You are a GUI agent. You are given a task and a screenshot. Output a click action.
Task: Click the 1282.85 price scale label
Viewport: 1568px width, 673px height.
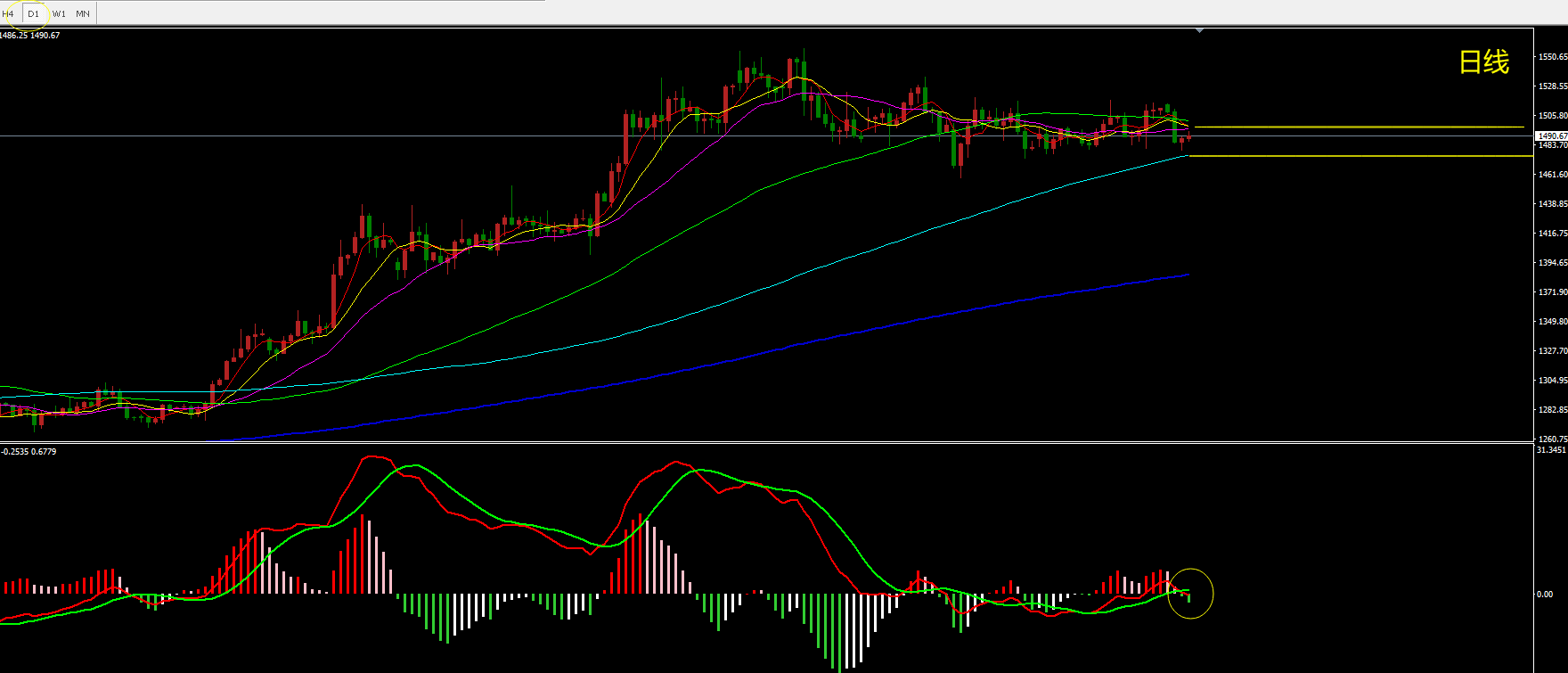(x=1553, y=410)
